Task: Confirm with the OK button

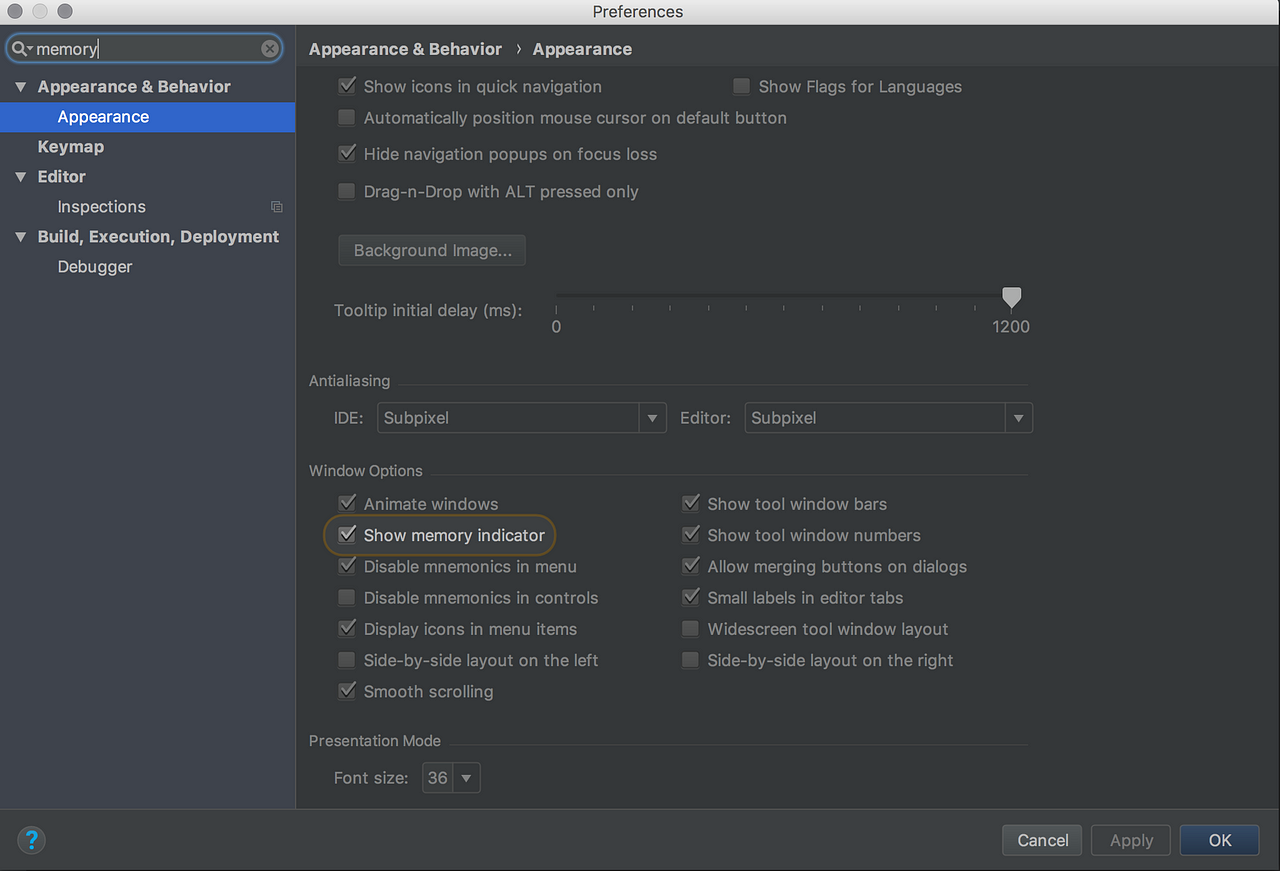Action: (1220, 840)
